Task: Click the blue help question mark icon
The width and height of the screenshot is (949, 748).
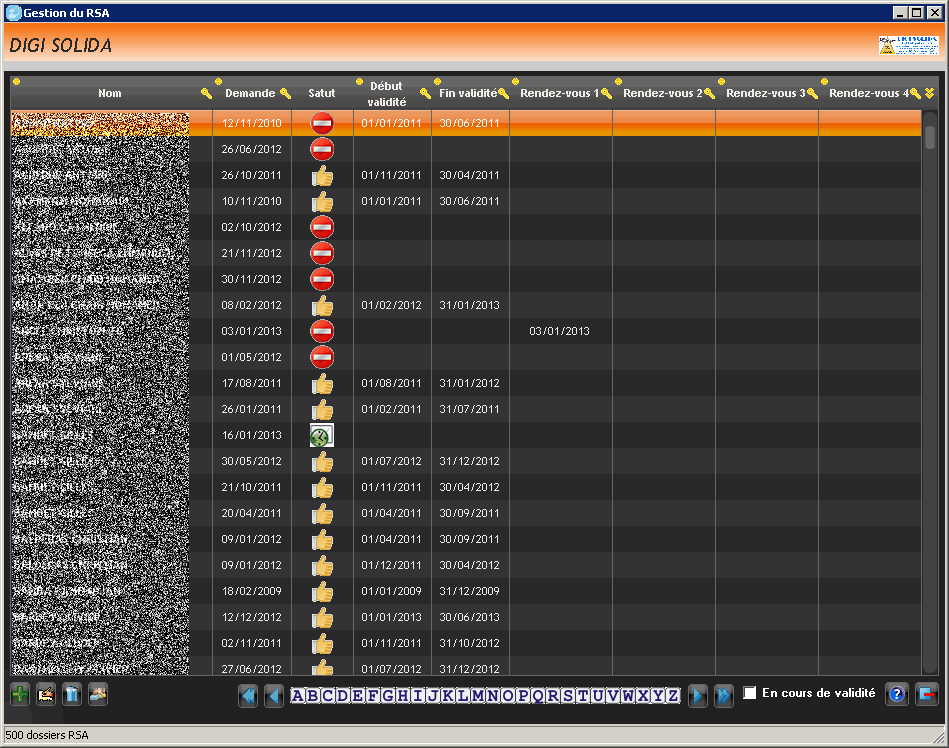Action: 897,694
